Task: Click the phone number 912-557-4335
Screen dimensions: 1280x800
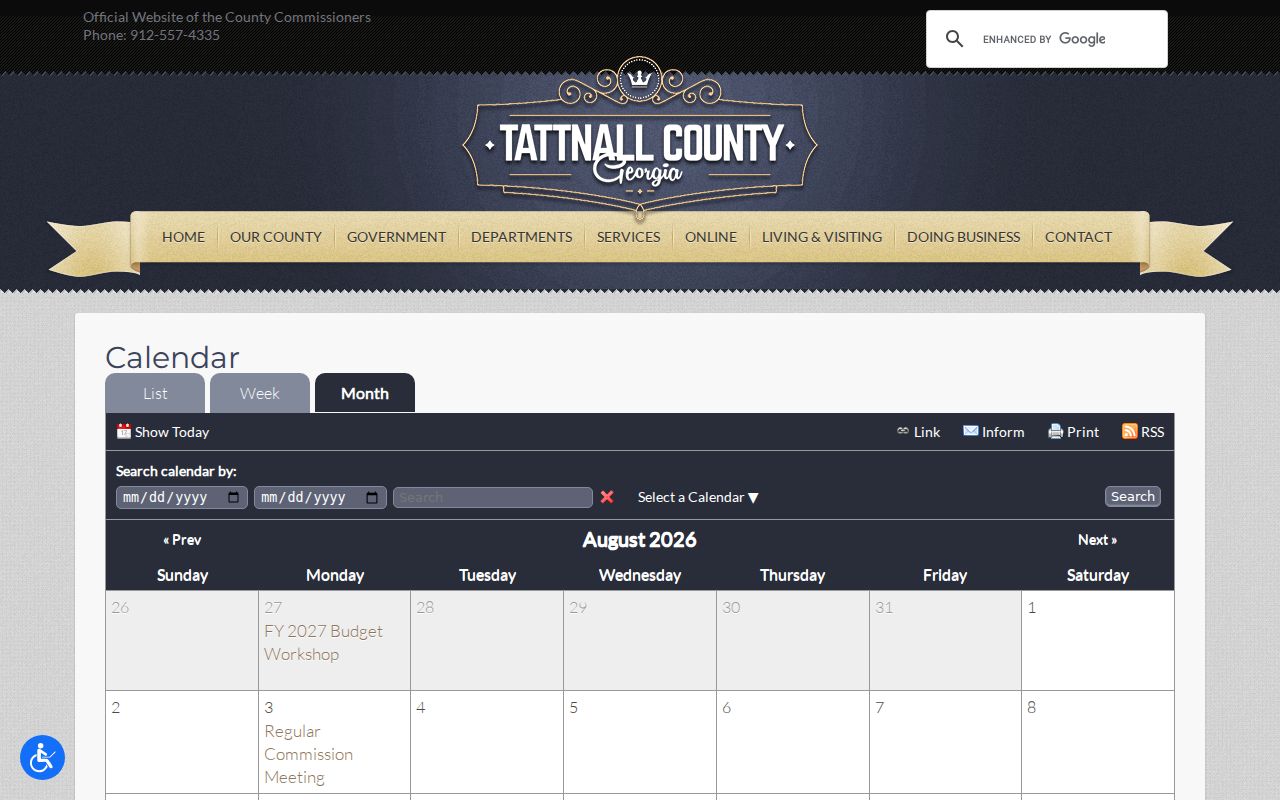Action: click(x=175, y=35)
